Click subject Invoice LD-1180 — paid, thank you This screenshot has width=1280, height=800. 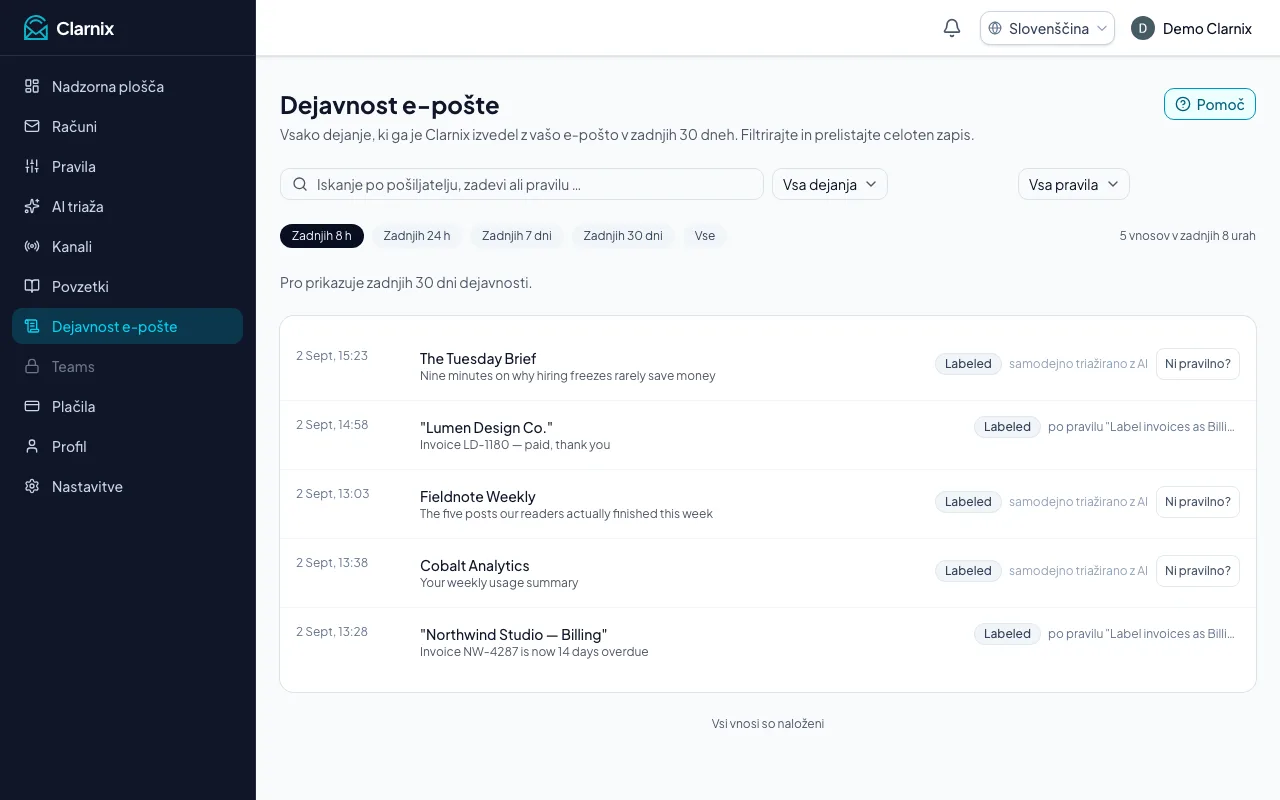point(515,445)
